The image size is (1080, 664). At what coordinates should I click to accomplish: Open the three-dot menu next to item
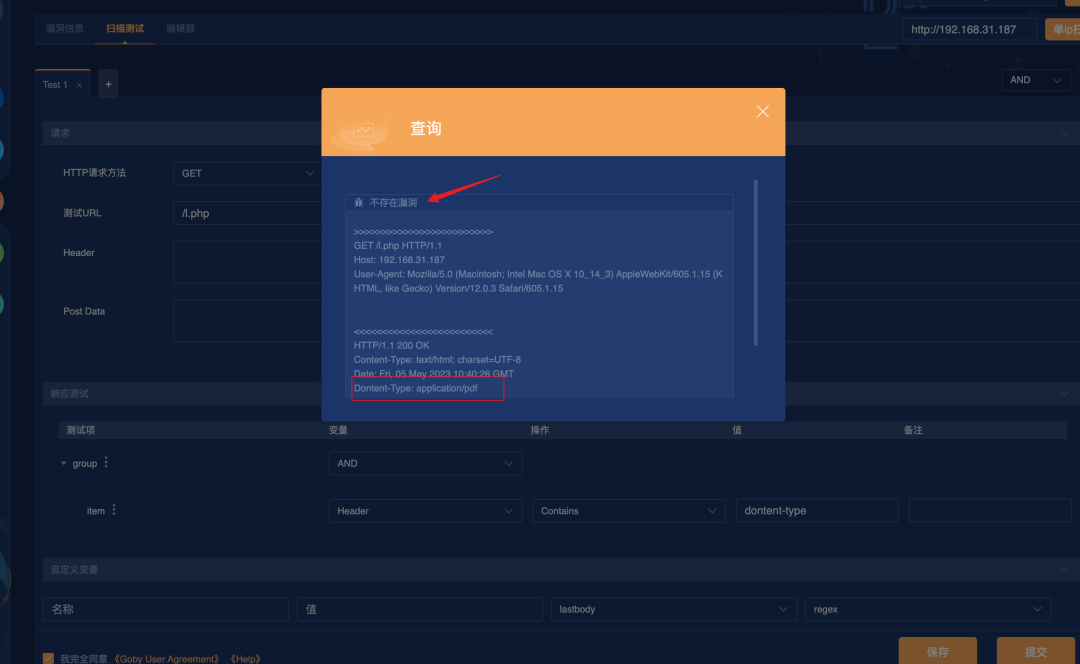(114, 510)
